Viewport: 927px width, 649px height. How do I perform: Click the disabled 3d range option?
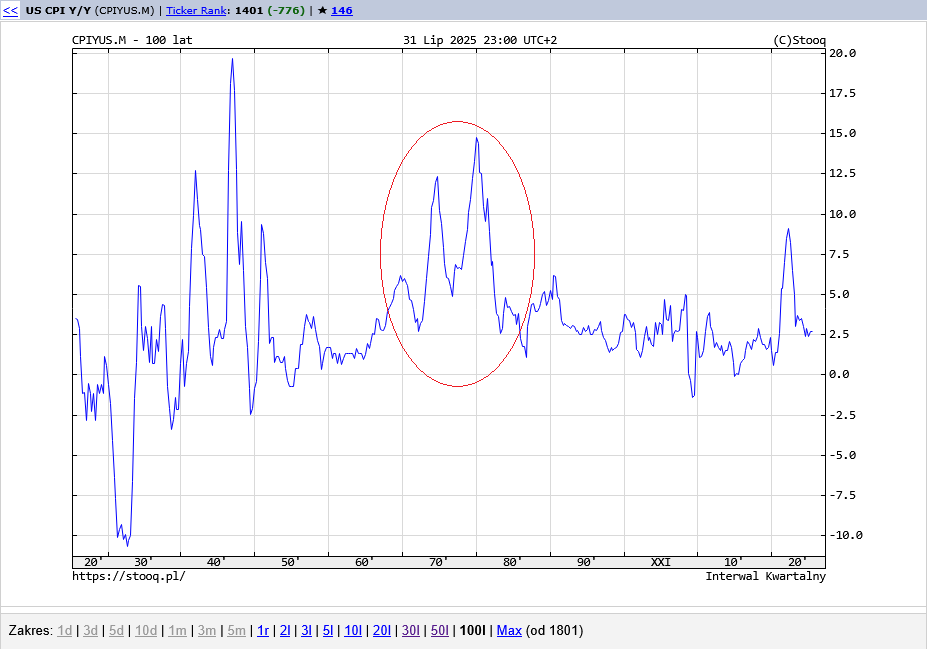click(x=90, y=631)
